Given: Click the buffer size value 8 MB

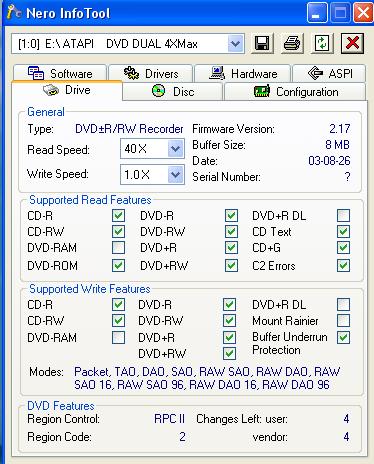Looking at the screenshot, I should 337,145.
